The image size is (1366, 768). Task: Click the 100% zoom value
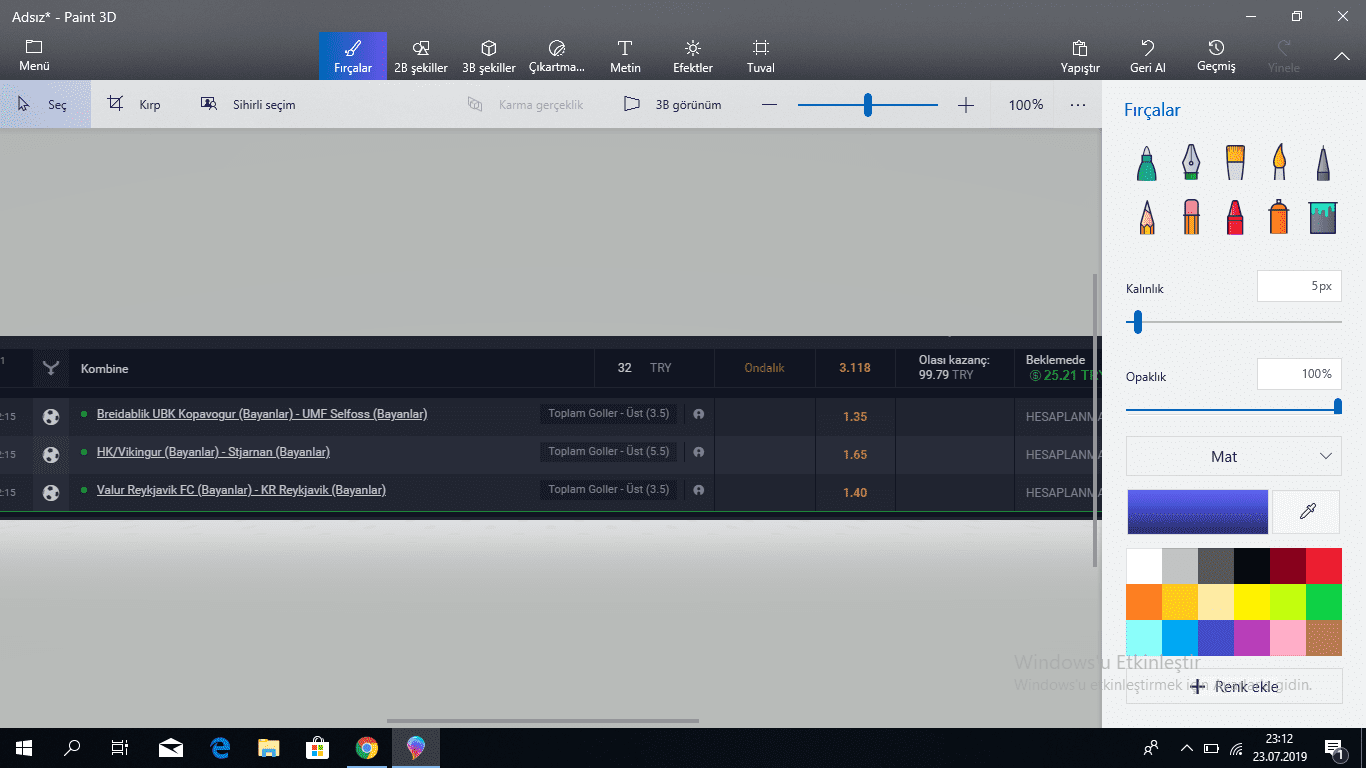1026,104
